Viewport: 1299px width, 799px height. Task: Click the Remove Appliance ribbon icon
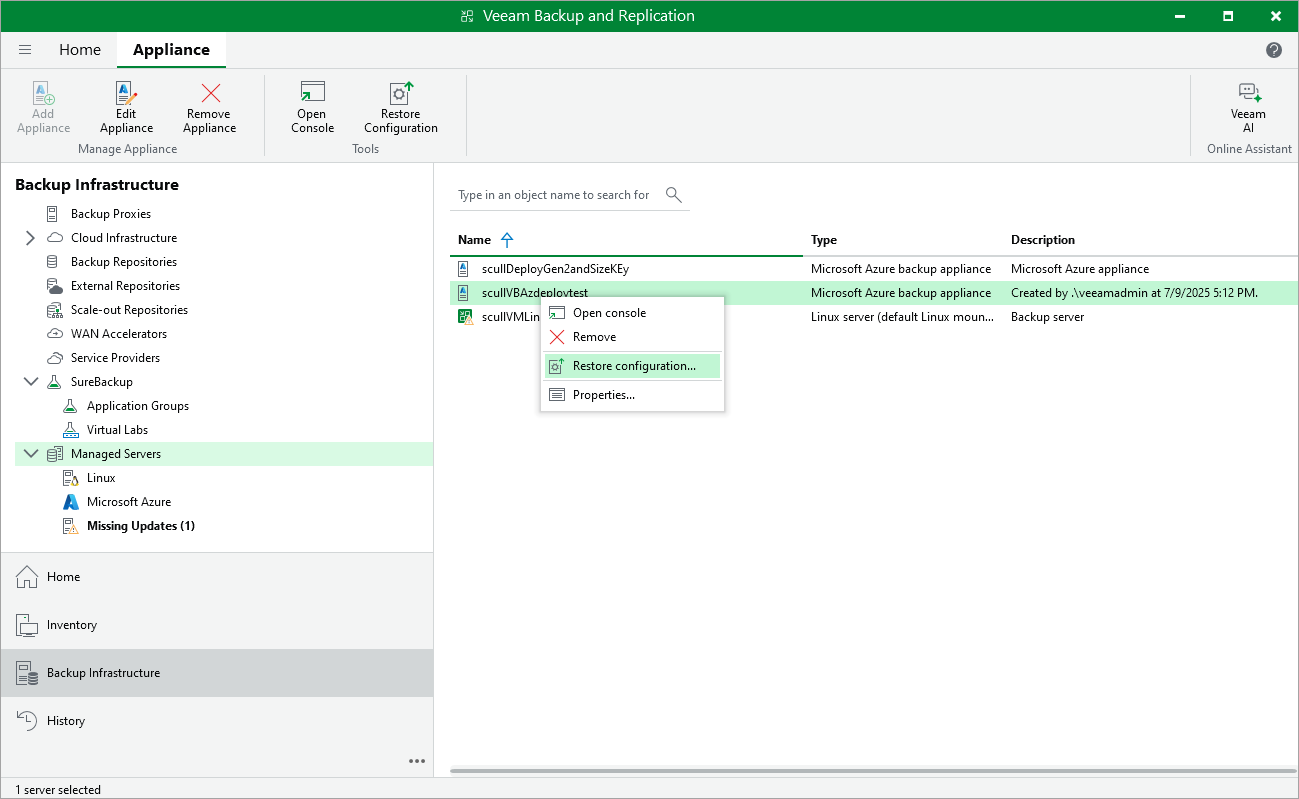pos(210,93)
